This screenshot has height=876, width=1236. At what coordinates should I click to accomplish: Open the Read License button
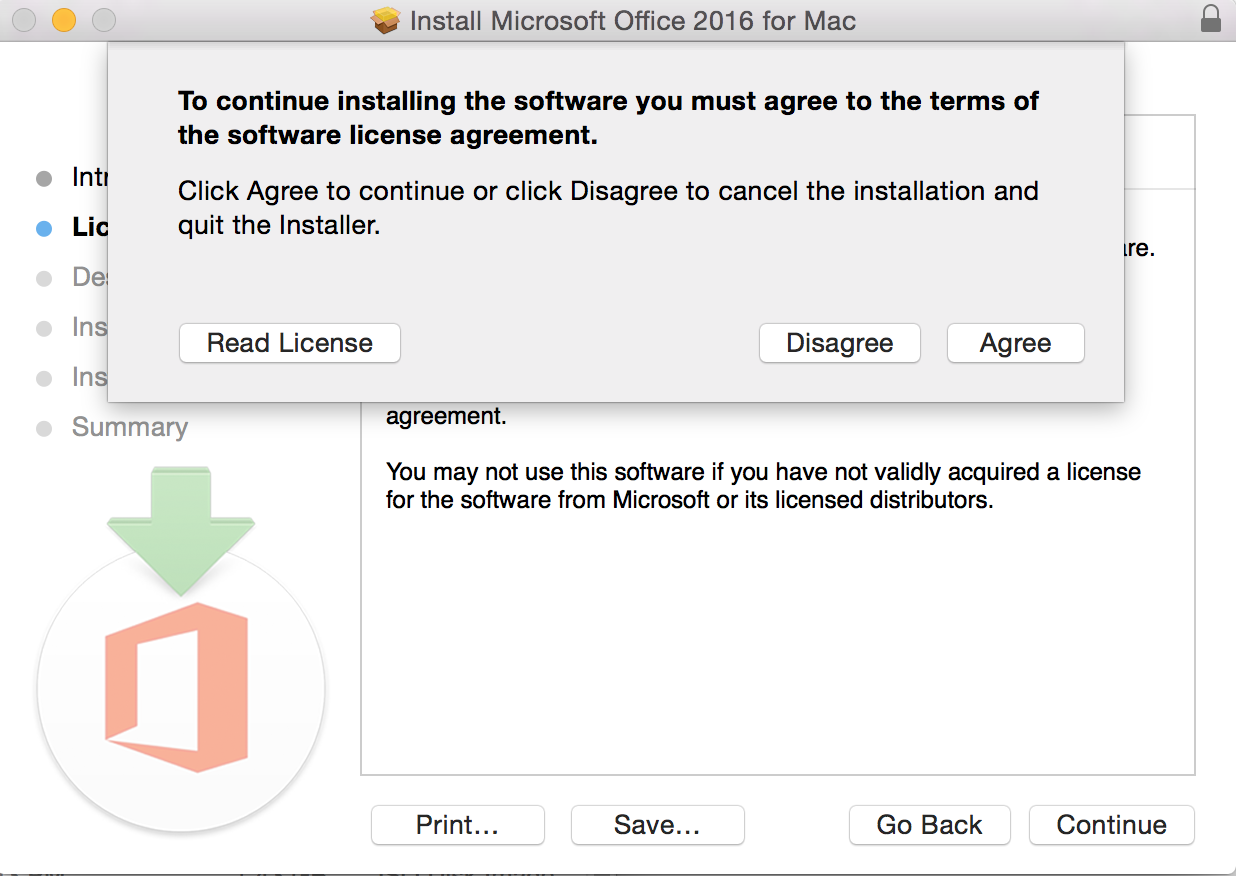click(x=290, y=343)
